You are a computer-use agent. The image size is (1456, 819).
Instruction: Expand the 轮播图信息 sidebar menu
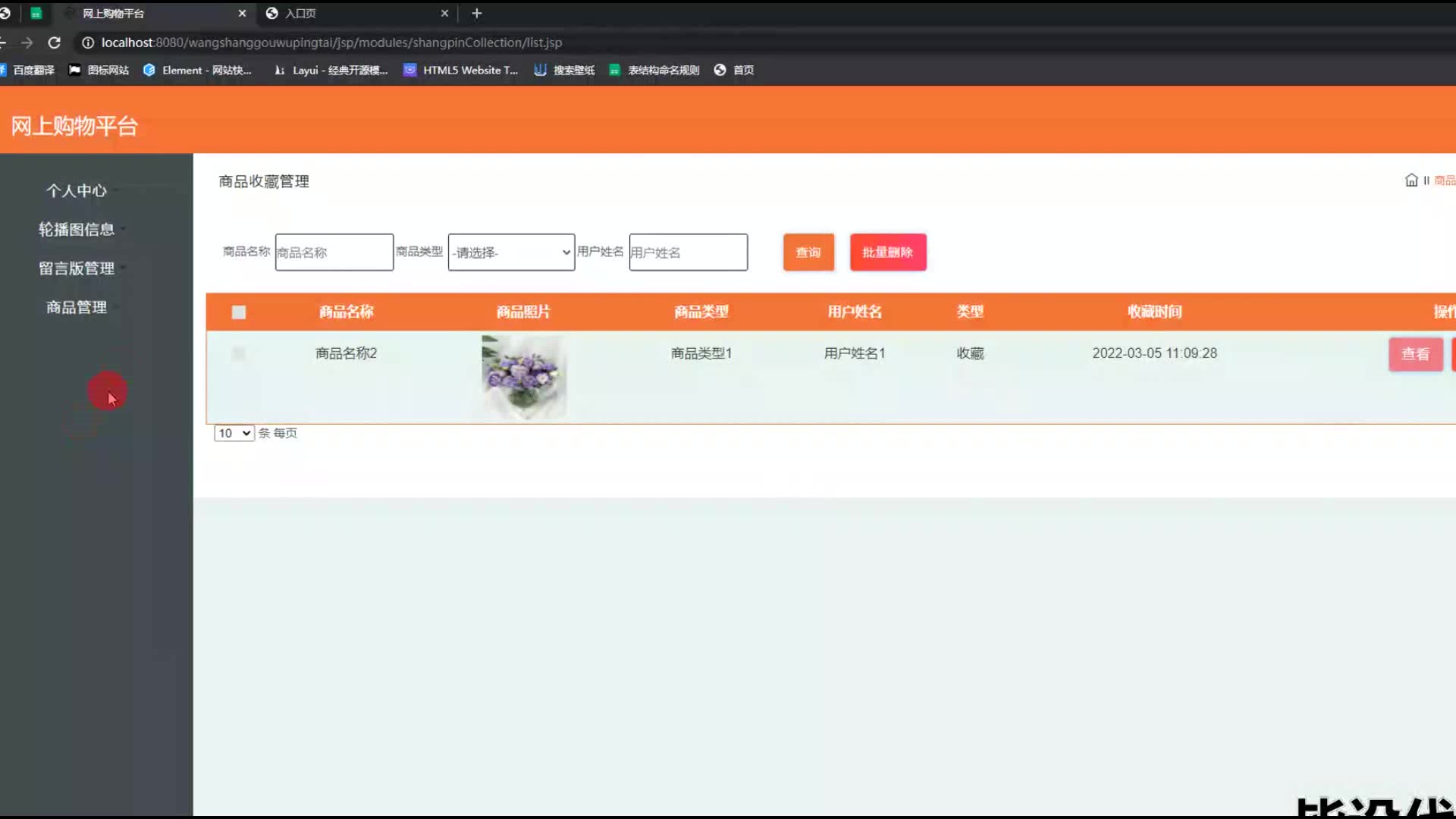[77, 229]
